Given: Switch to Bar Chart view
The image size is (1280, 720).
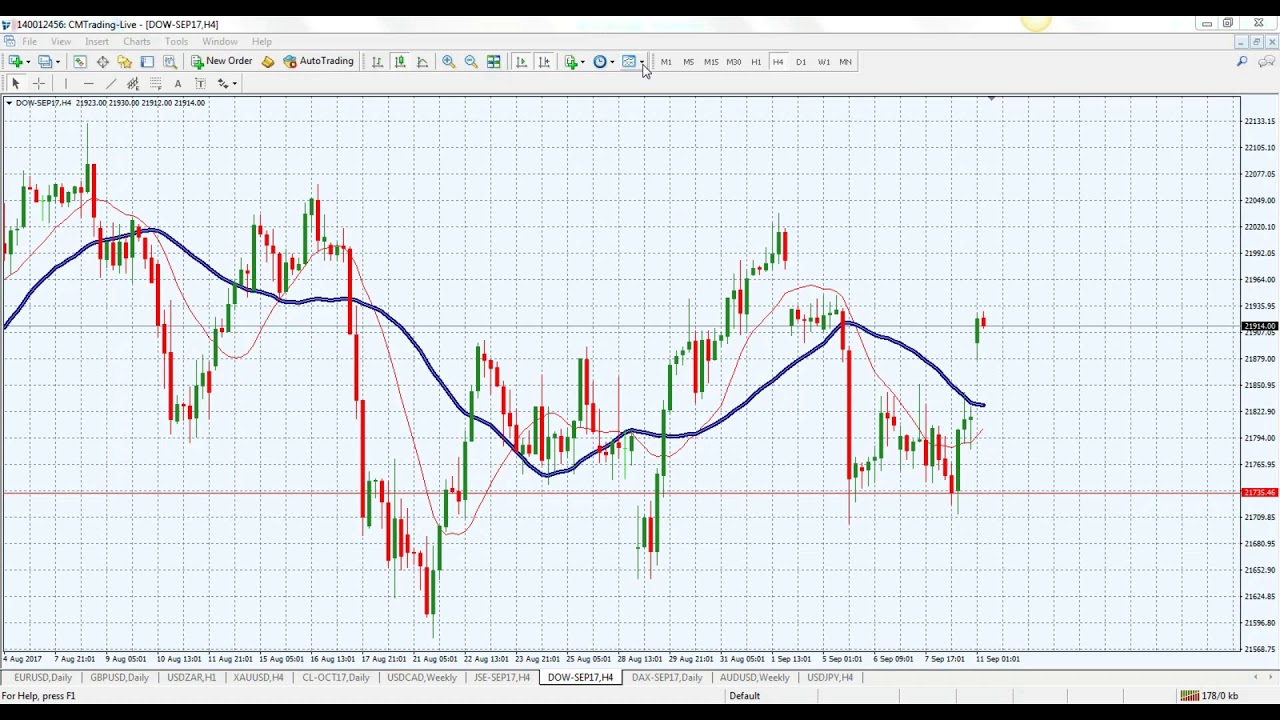Looking at the screenshot, I should coord(377,62).
